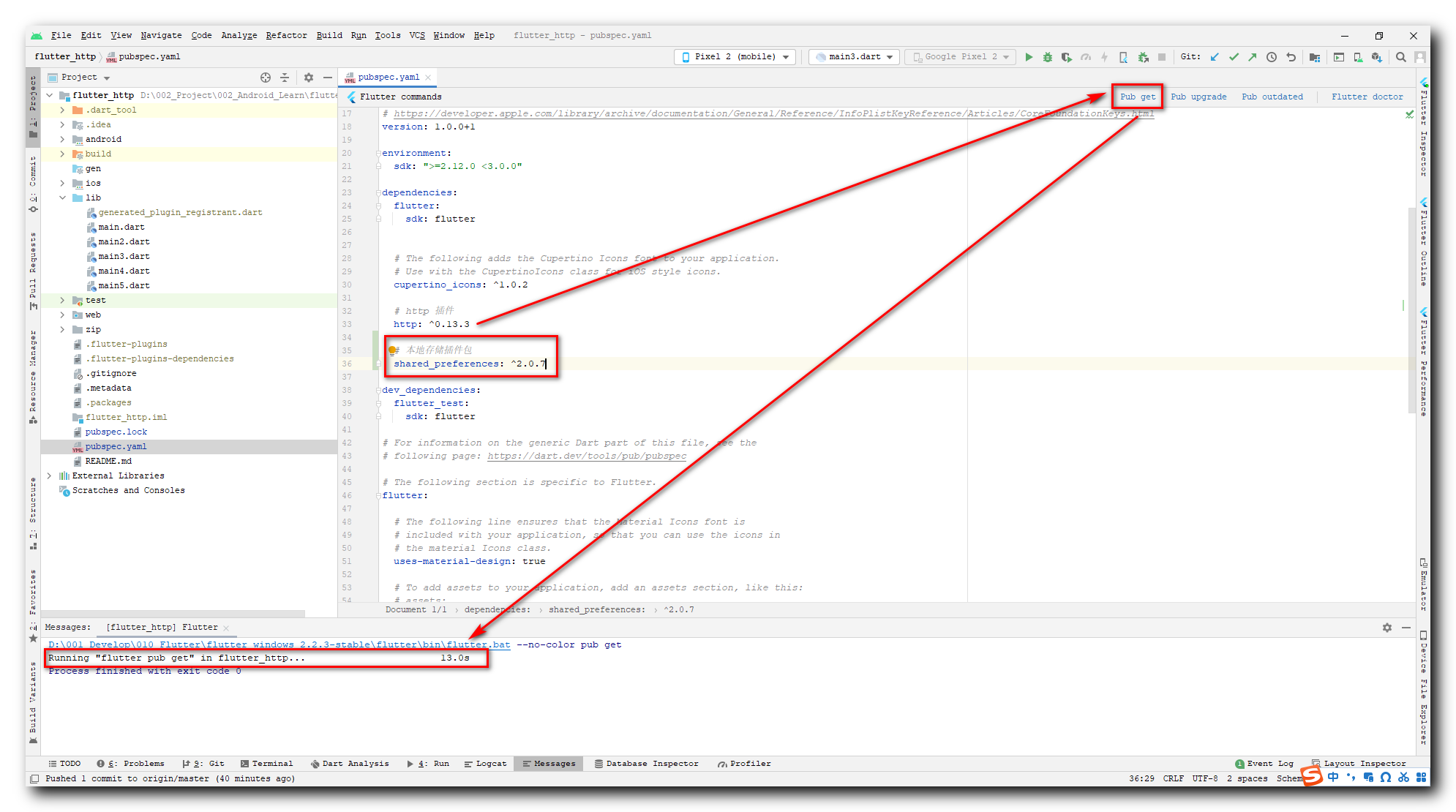This screenshot has height=812, width=1456.
Task: Toggle Structure side tool button
Action: tap(33, 513)
